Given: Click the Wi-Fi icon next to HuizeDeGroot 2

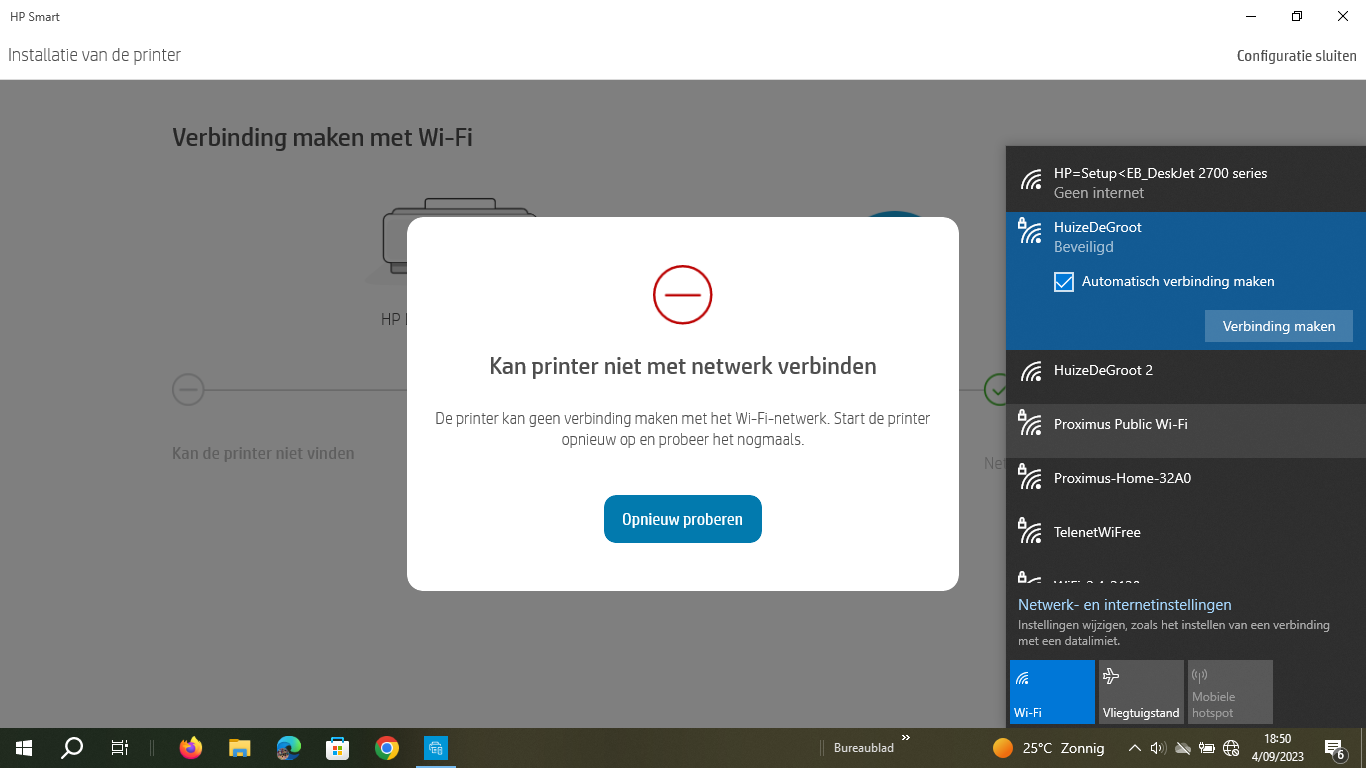Looking at the screenshot, I should (1031, 371).
